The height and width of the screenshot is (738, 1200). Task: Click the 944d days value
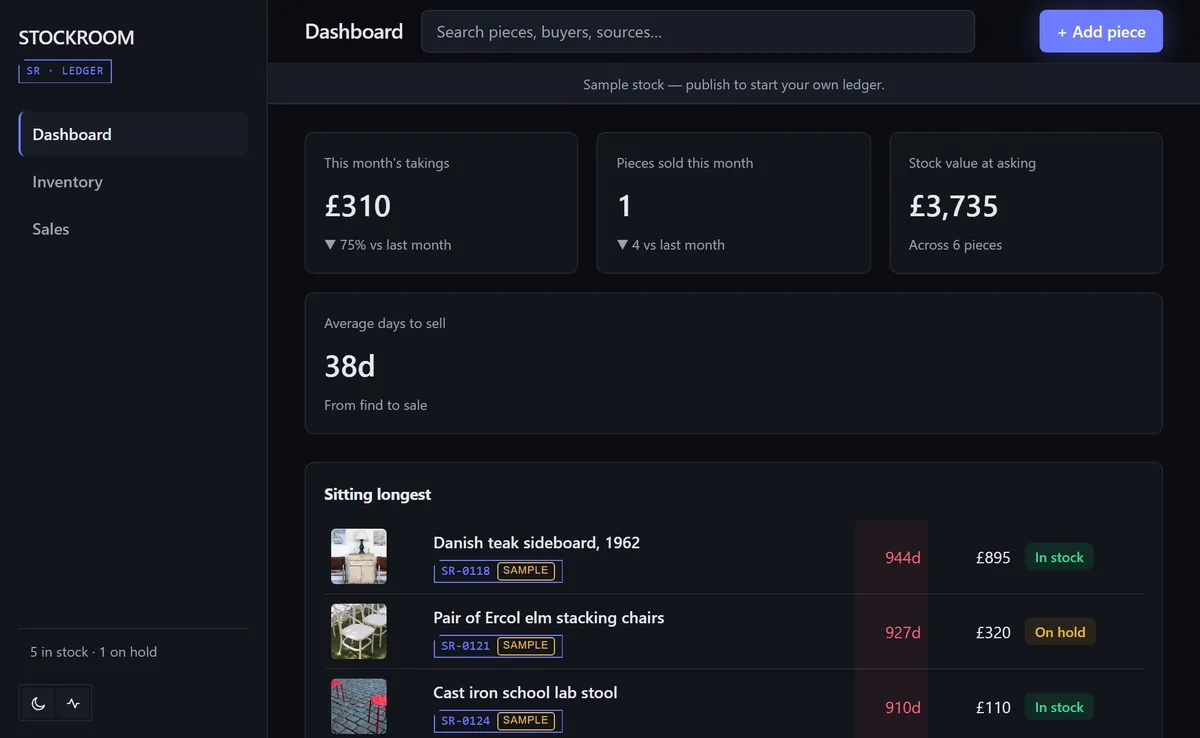click(x=902, y=557)
